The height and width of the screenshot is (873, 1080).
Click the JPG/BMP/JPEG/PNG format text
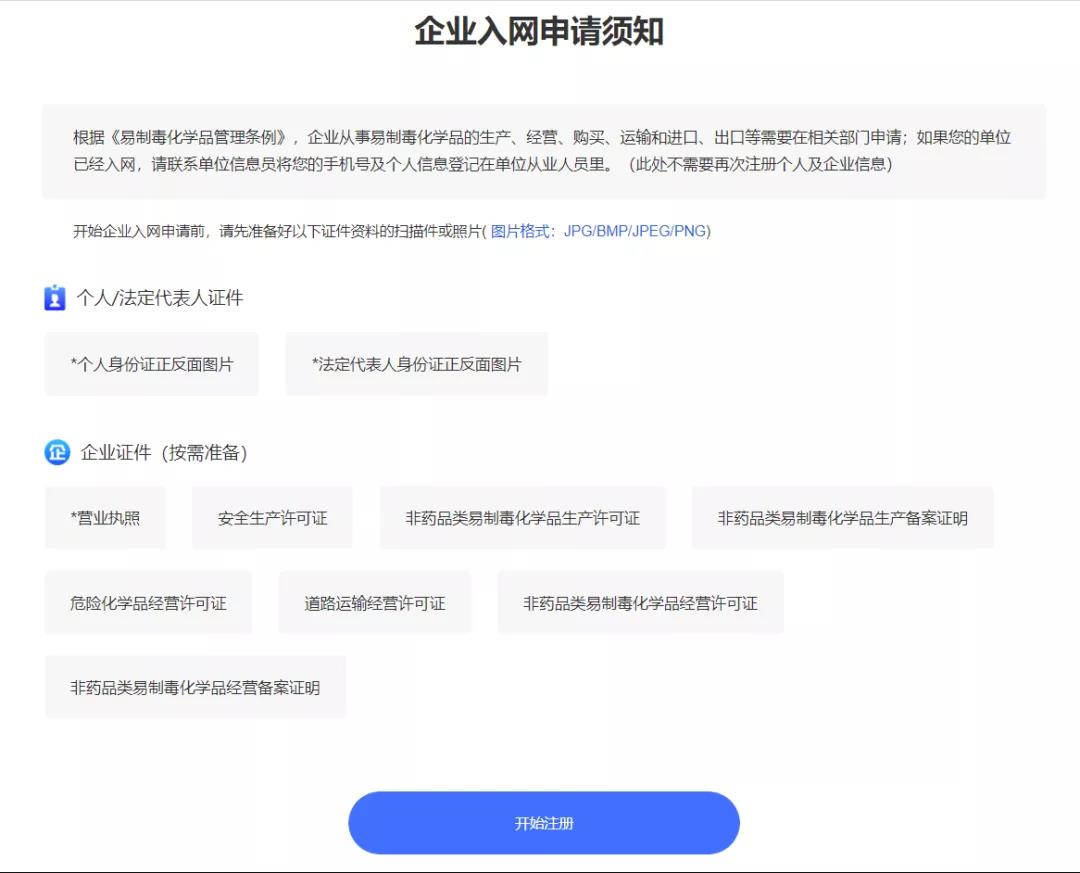pyautogui.click(x=636, y=232)
